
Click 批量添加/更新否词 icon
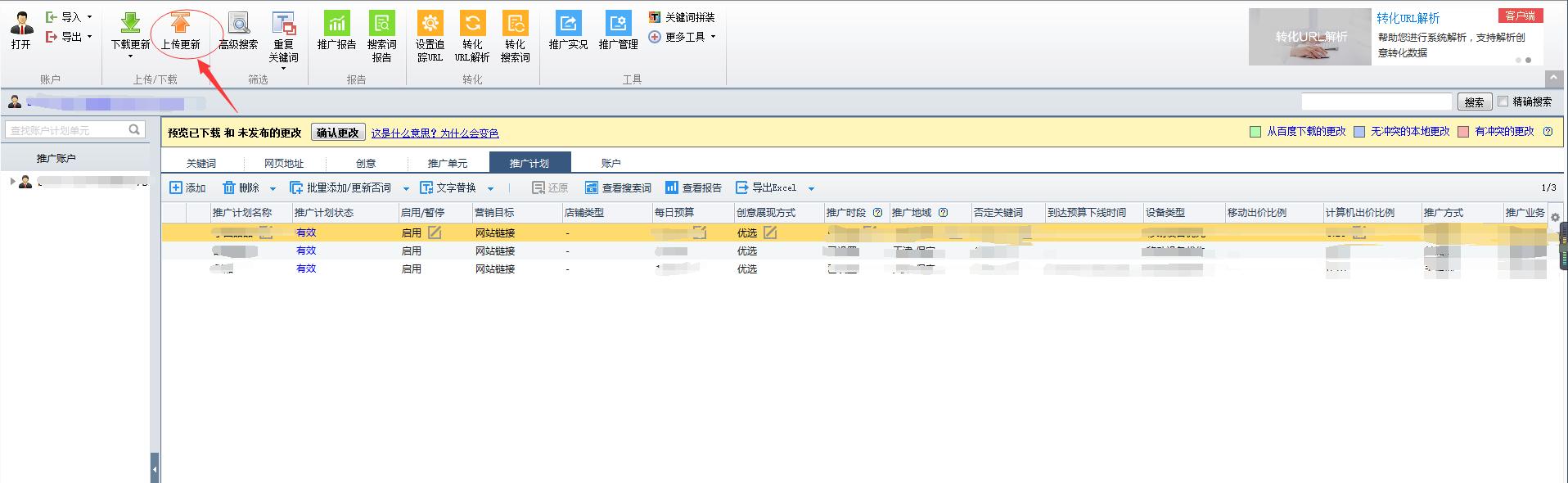tap(296, 187)
